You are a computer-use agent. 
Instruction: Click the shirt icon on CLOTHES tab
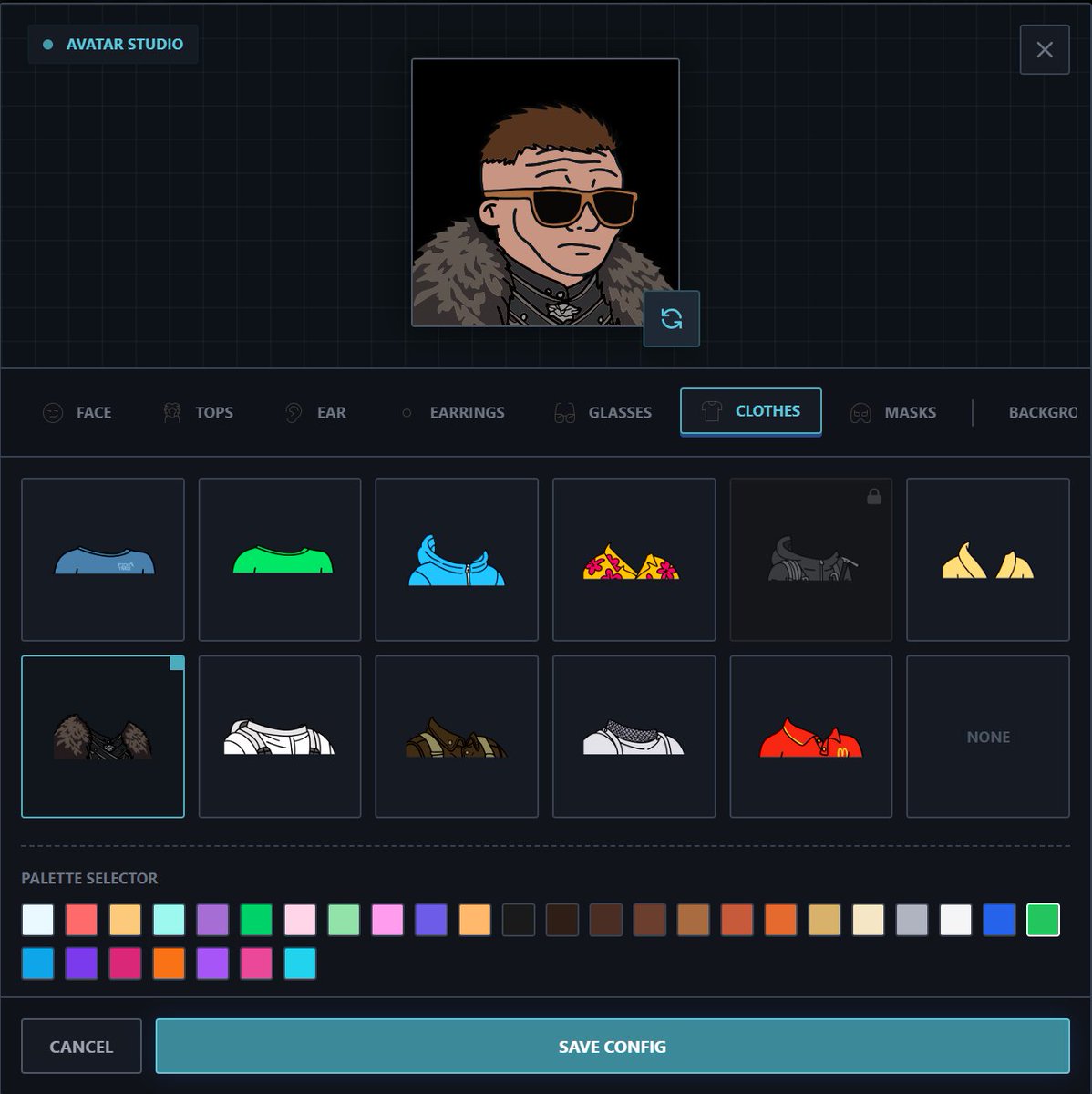click(x=712, y=411)
